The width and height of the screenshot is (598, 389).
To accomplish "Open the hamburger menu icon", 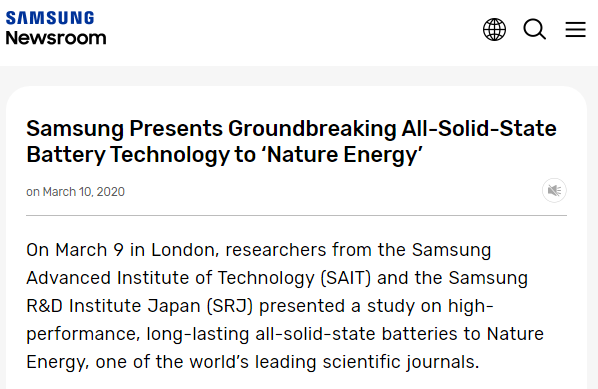I will click(x=575, y=29).
